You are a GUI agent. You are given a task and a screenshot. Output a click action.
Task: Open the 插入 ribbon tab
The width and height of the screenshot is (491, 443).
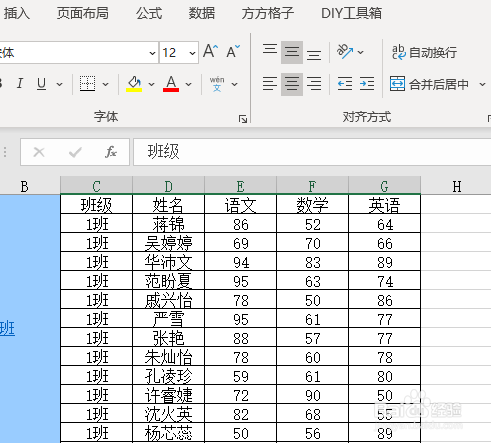(17, 13)
